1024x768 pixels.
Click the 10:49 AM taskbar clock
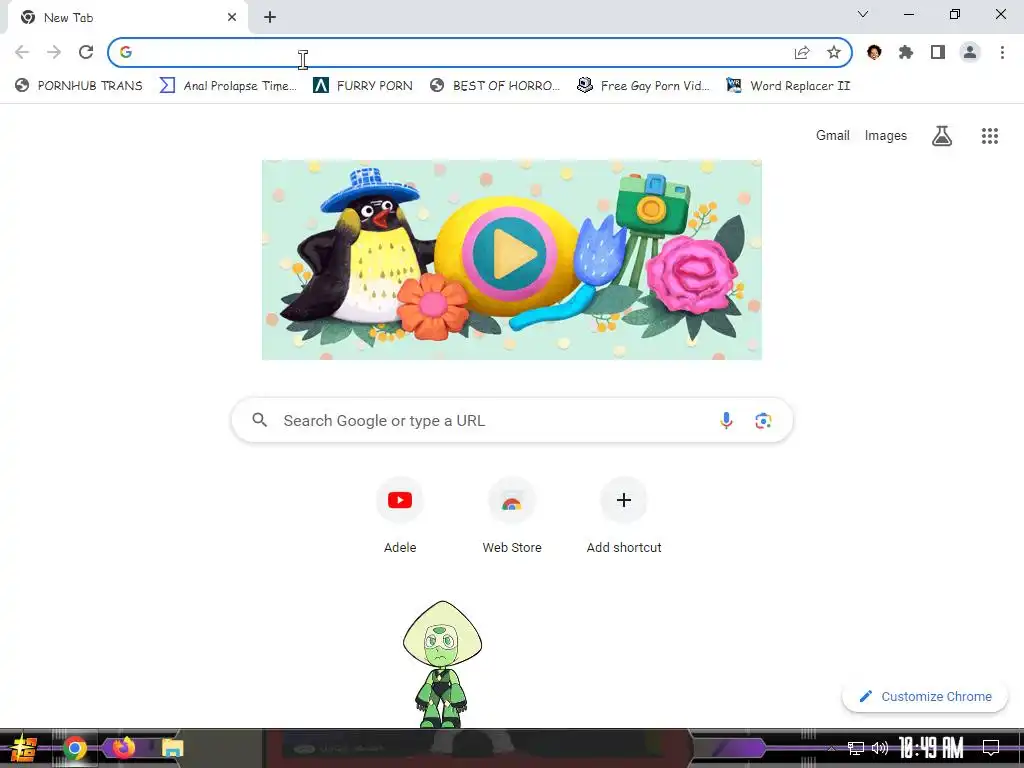click(931, 748)
